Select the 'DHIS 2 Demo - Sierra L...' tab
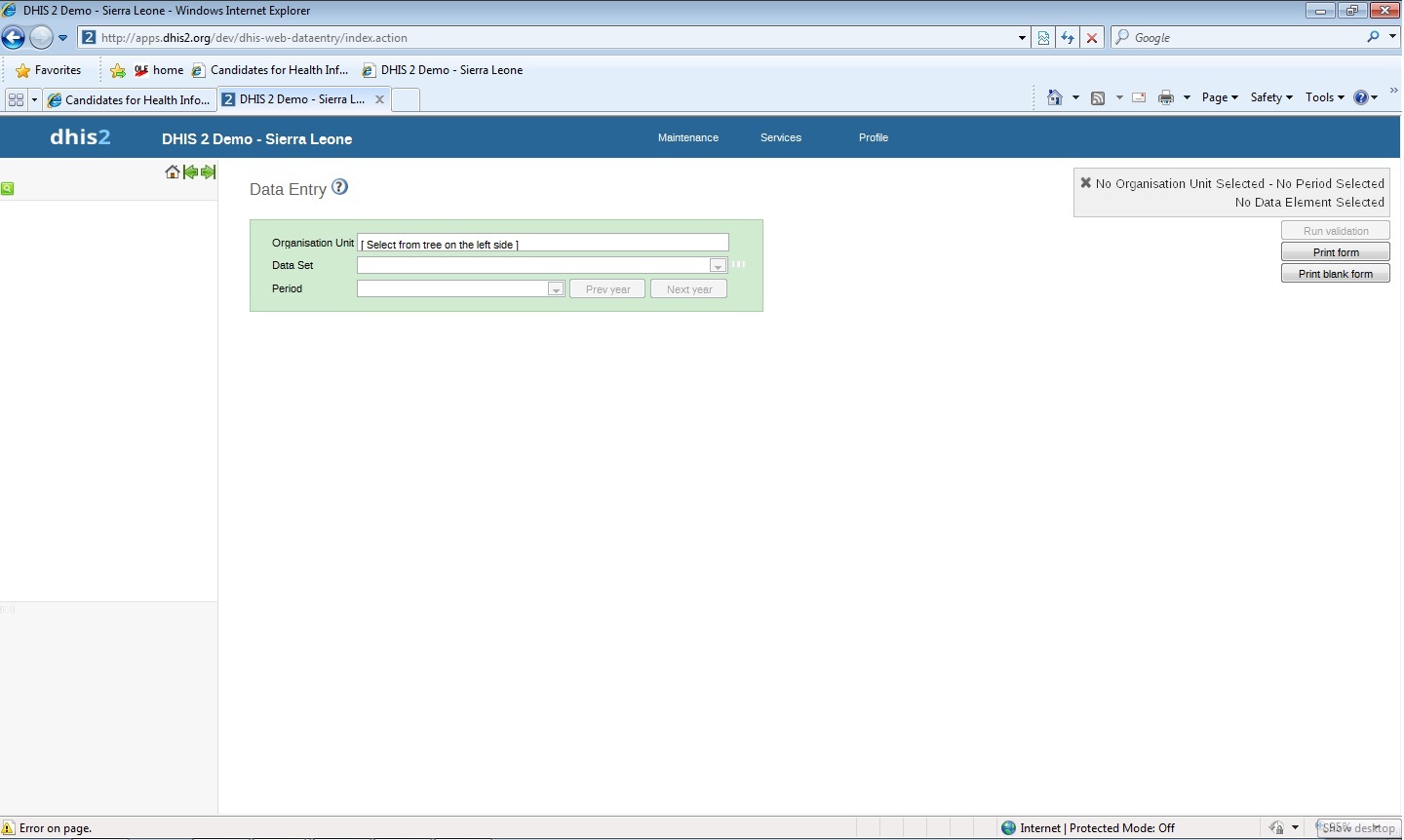1404x840 pixels. coord(294,99)
